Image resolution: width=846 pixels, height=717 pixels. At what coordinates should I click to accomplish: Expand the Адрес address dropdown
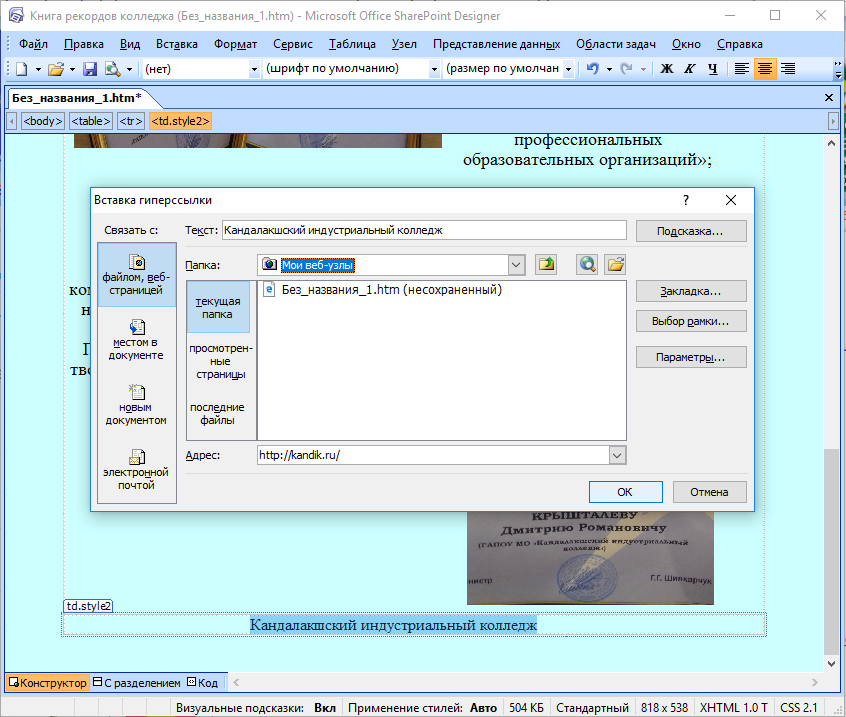(x=617, y=455)
